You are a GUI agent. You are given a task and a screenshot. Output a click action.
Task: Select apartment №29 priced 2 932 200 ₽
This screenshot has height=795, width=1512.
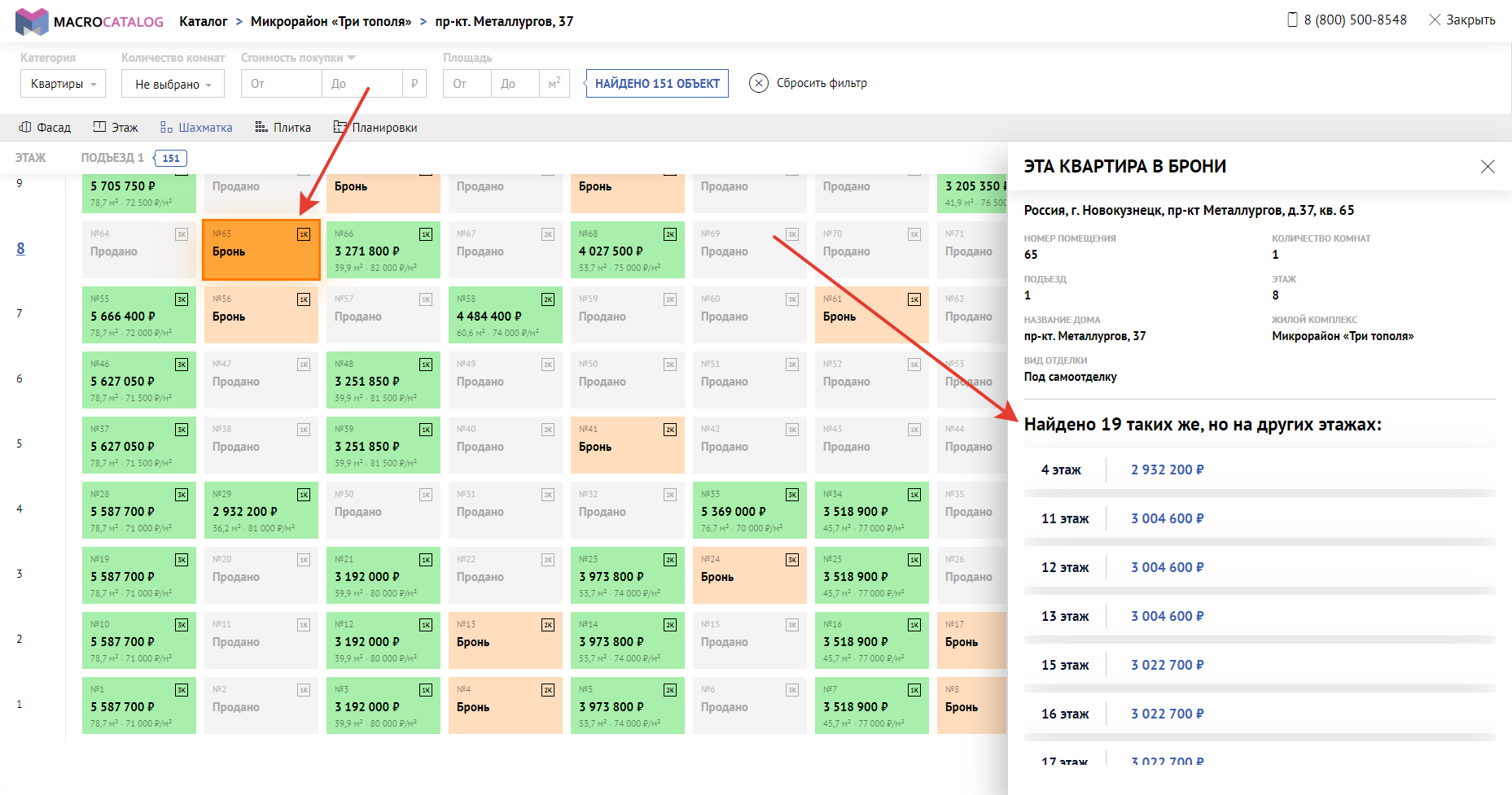click(x=261, y=510)
